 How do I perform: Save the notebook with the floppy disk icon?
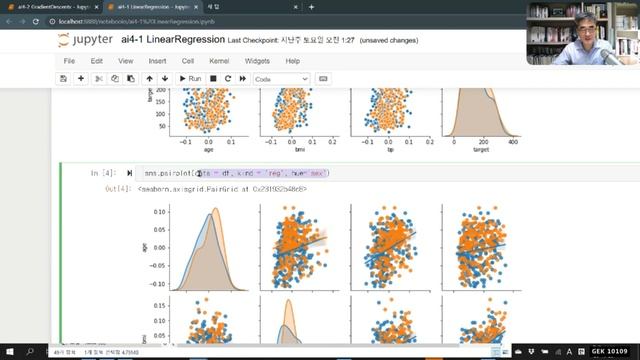(63, 79)
